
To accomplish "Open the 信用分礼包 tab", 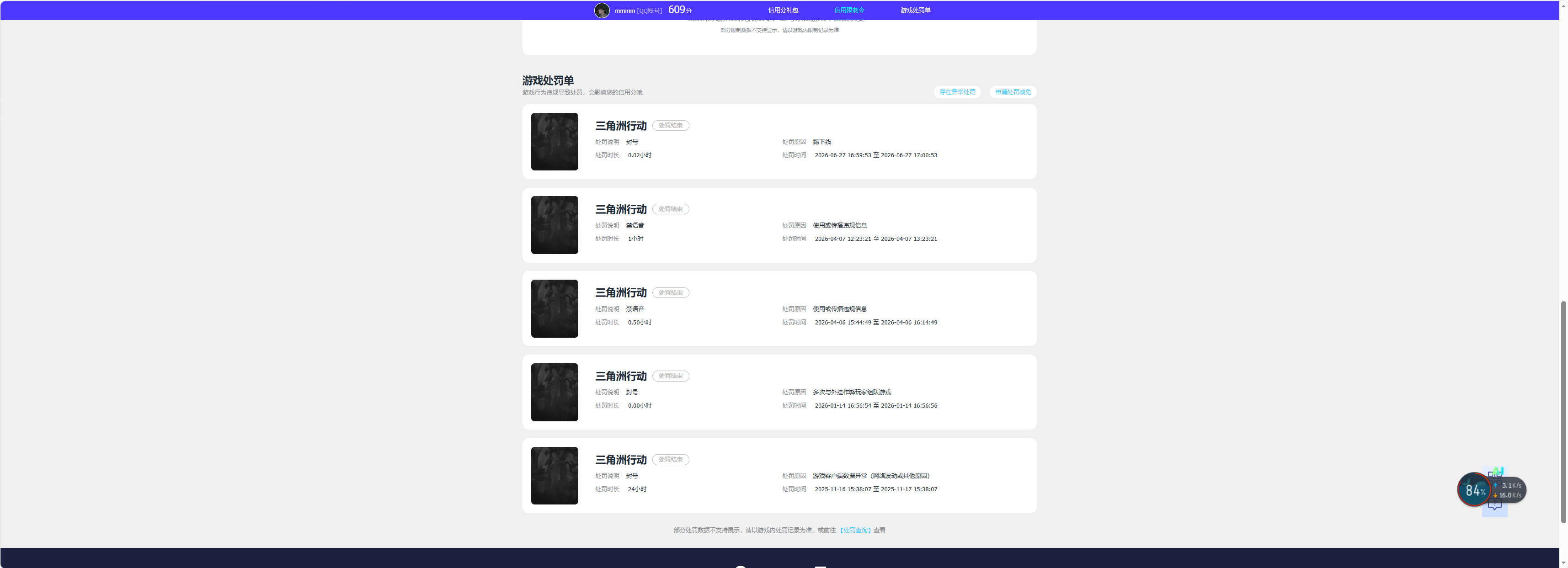I will pos(783,11).
